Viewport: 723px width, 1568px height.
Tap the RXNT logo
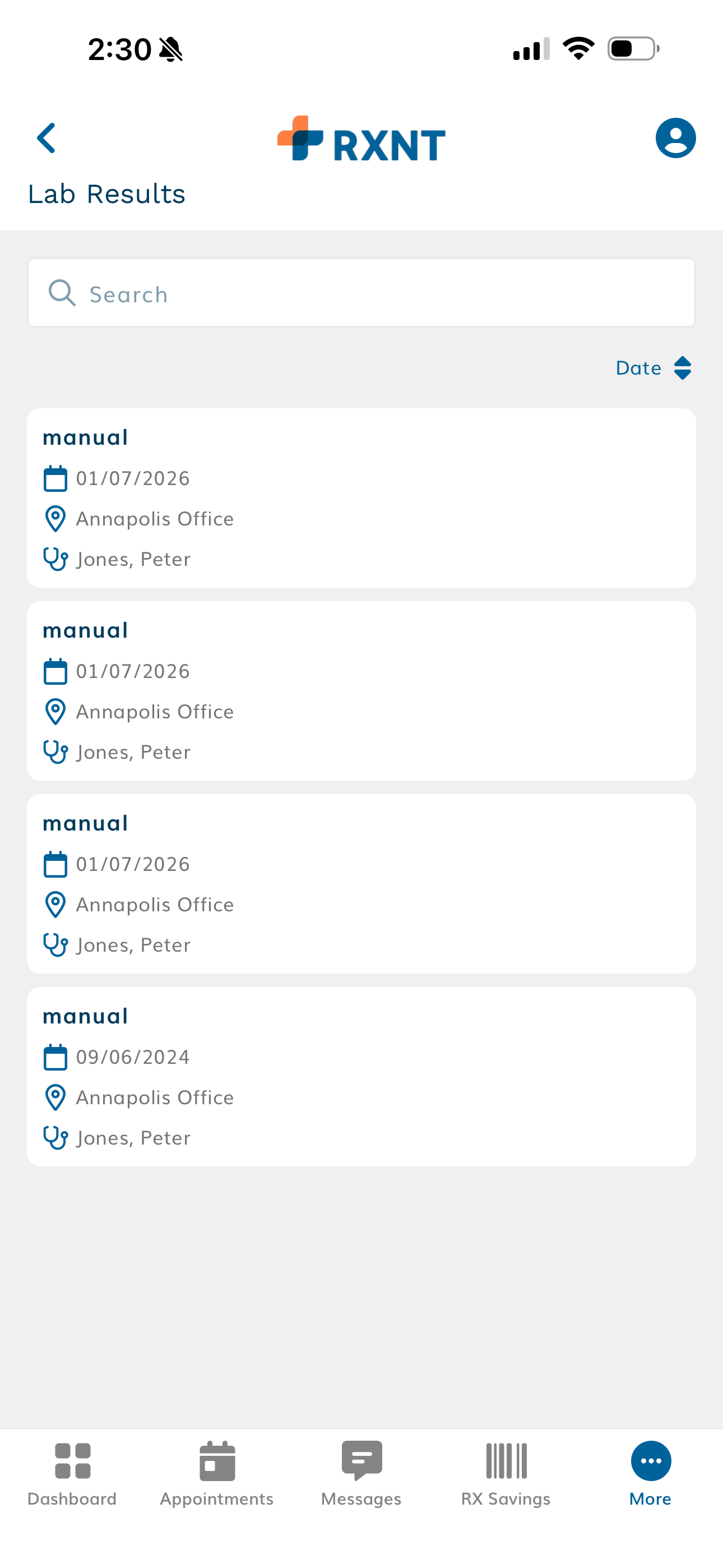coord(361,141)
